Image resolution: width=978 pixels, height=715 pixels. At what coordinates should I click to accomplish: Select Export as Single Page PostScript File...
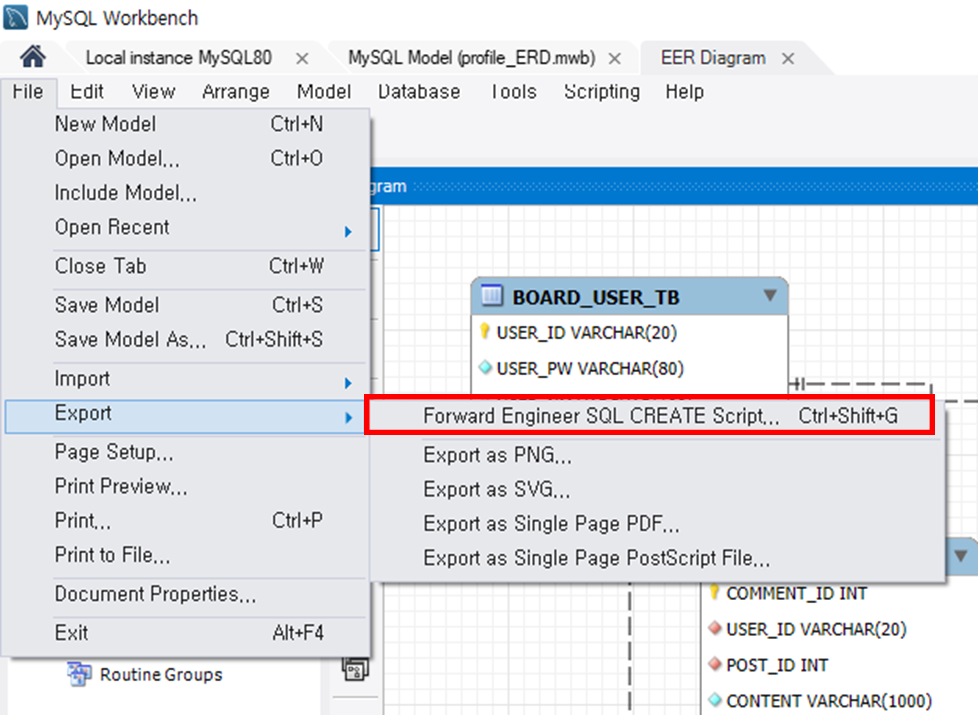tap(657, 558)
